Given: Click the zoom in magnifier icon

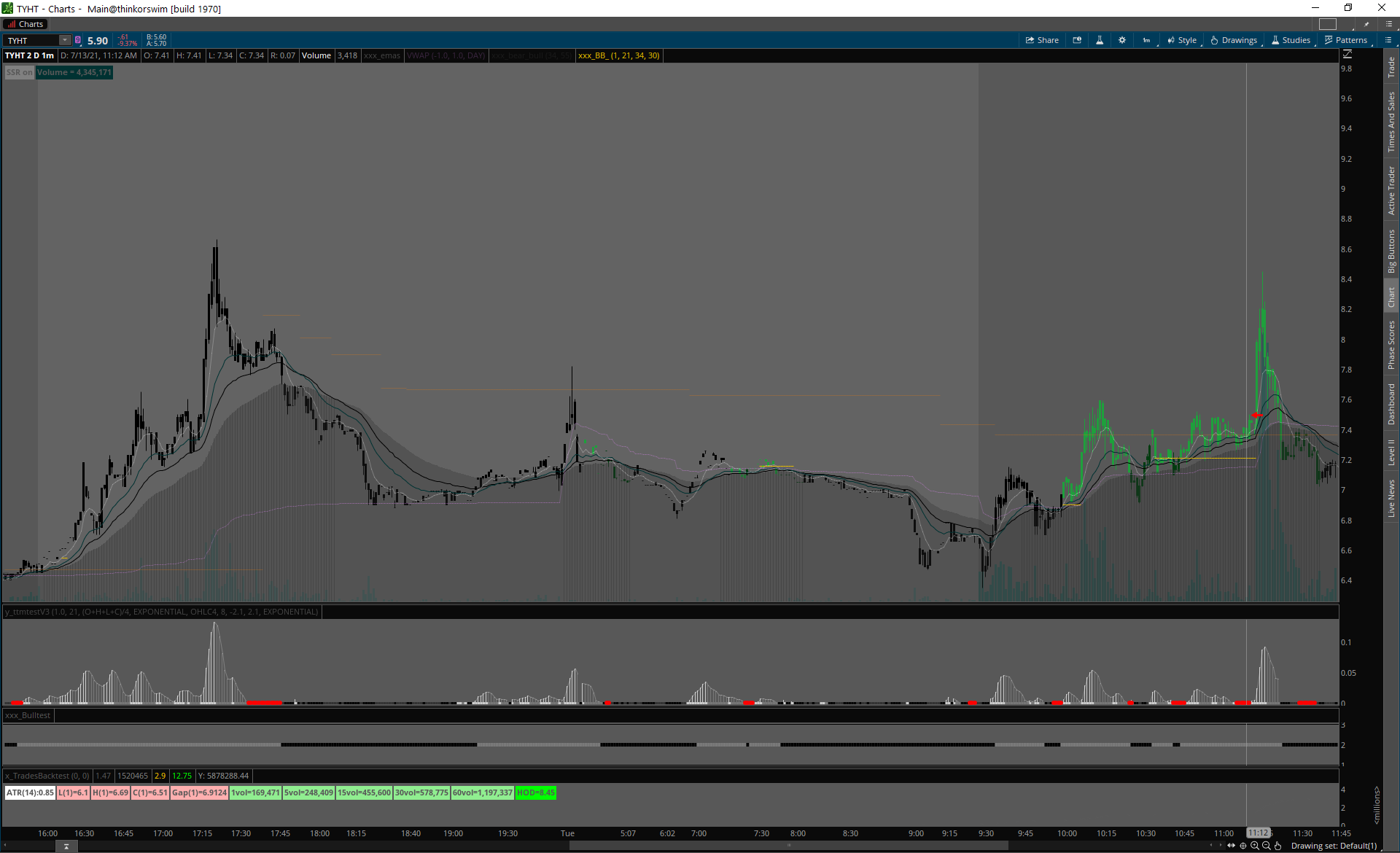Looking at the screenshot, I should (x=1255, y=846).
